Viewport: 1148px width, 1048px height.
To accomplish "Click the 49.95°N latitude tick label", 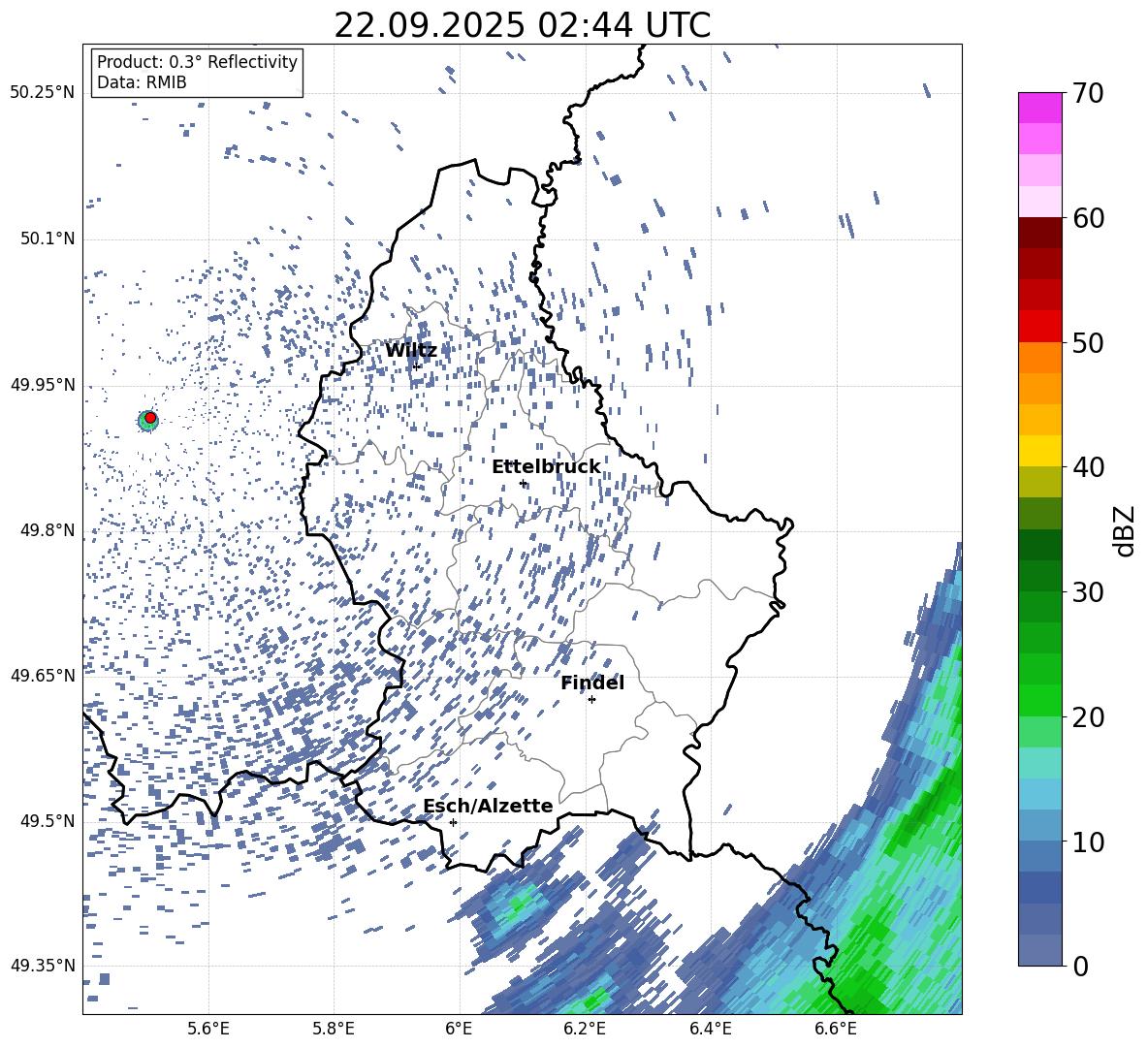I will point(43,384).
